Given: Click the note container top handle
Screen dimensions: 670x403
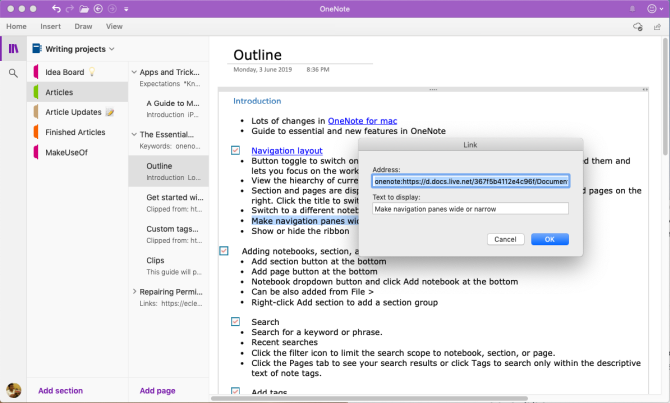Looking at the screenshot, I should [433, 90].
